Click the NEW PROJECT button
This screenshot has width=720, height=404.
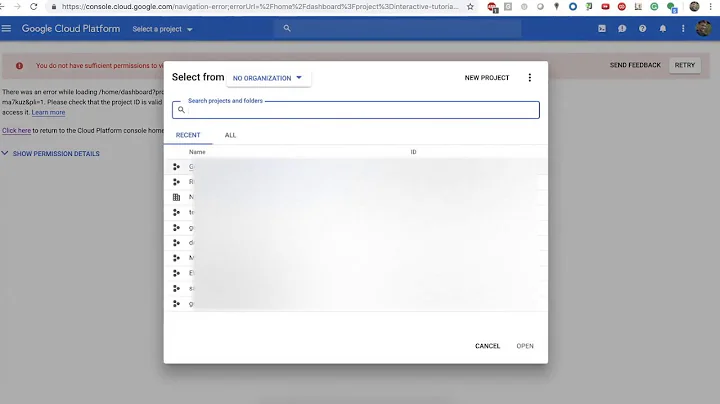click(x=487, y=78)
